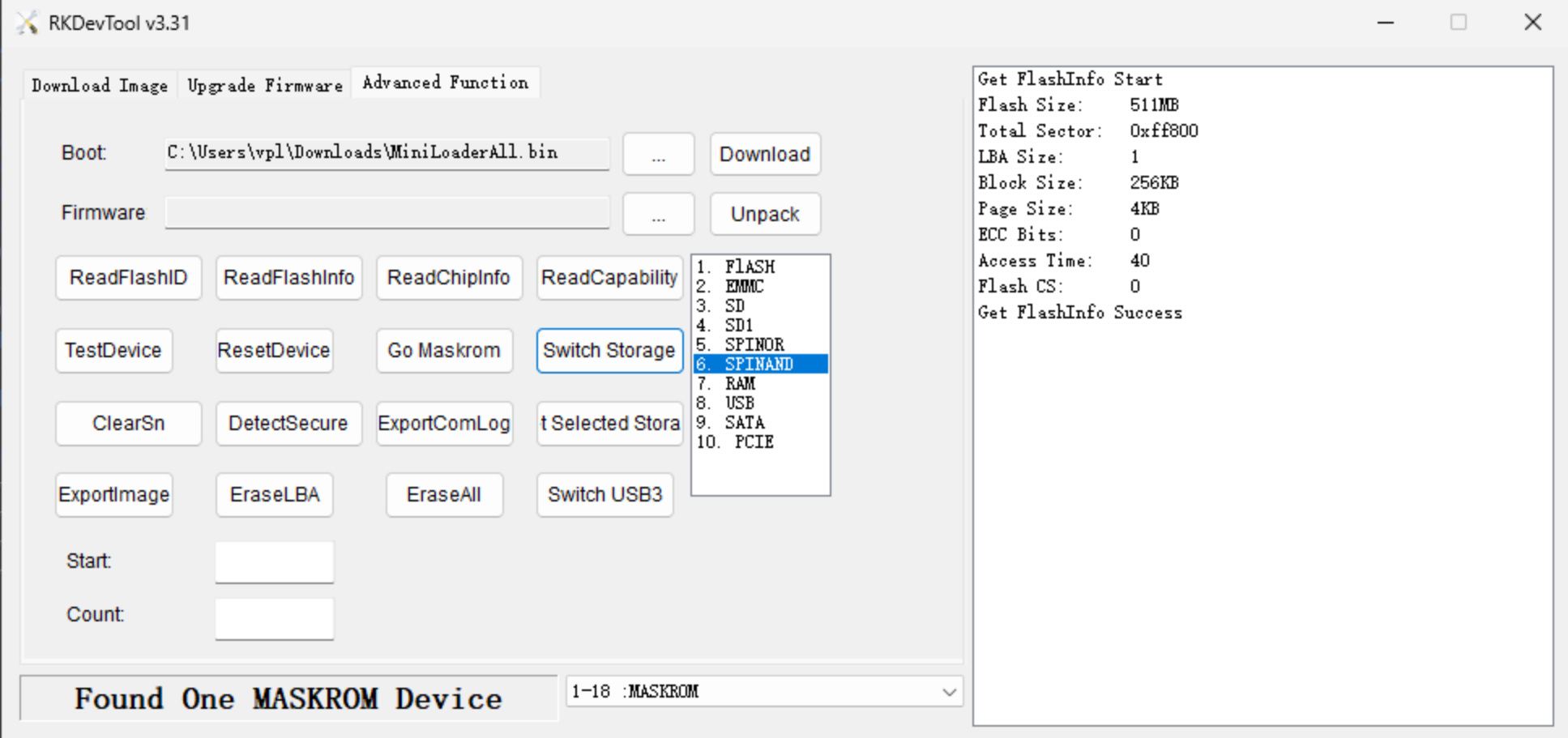Click the ExportComLog button
Screen dimensions: 1568x738
(x=444, y=424)
